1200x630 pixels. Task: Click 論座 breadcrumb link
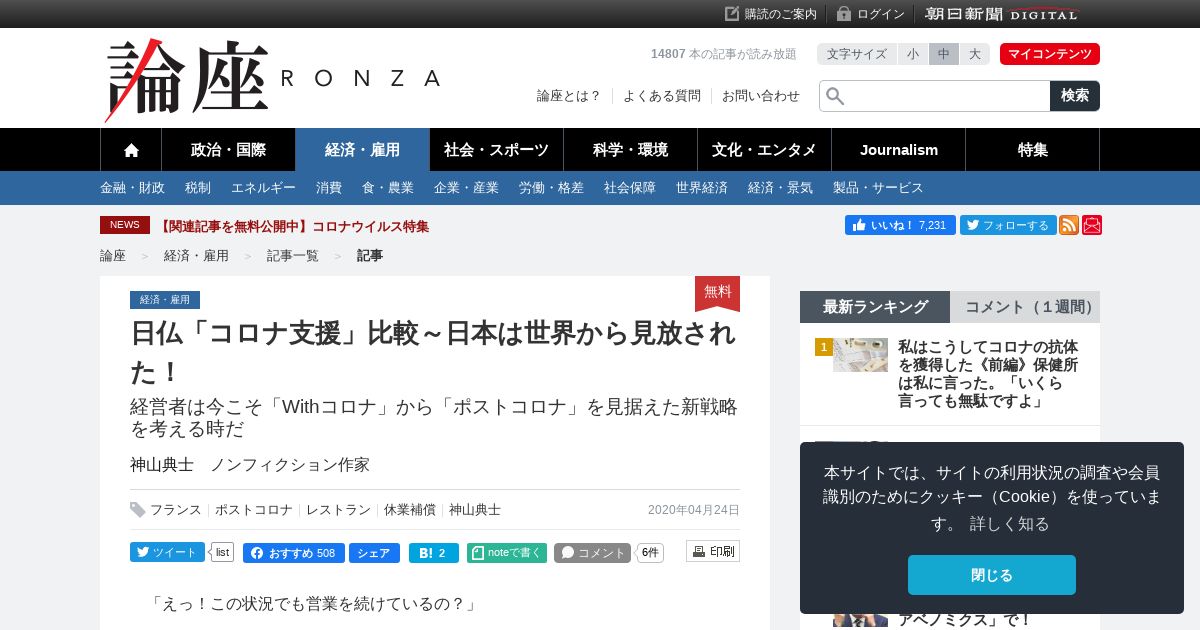tap(113, 256)
